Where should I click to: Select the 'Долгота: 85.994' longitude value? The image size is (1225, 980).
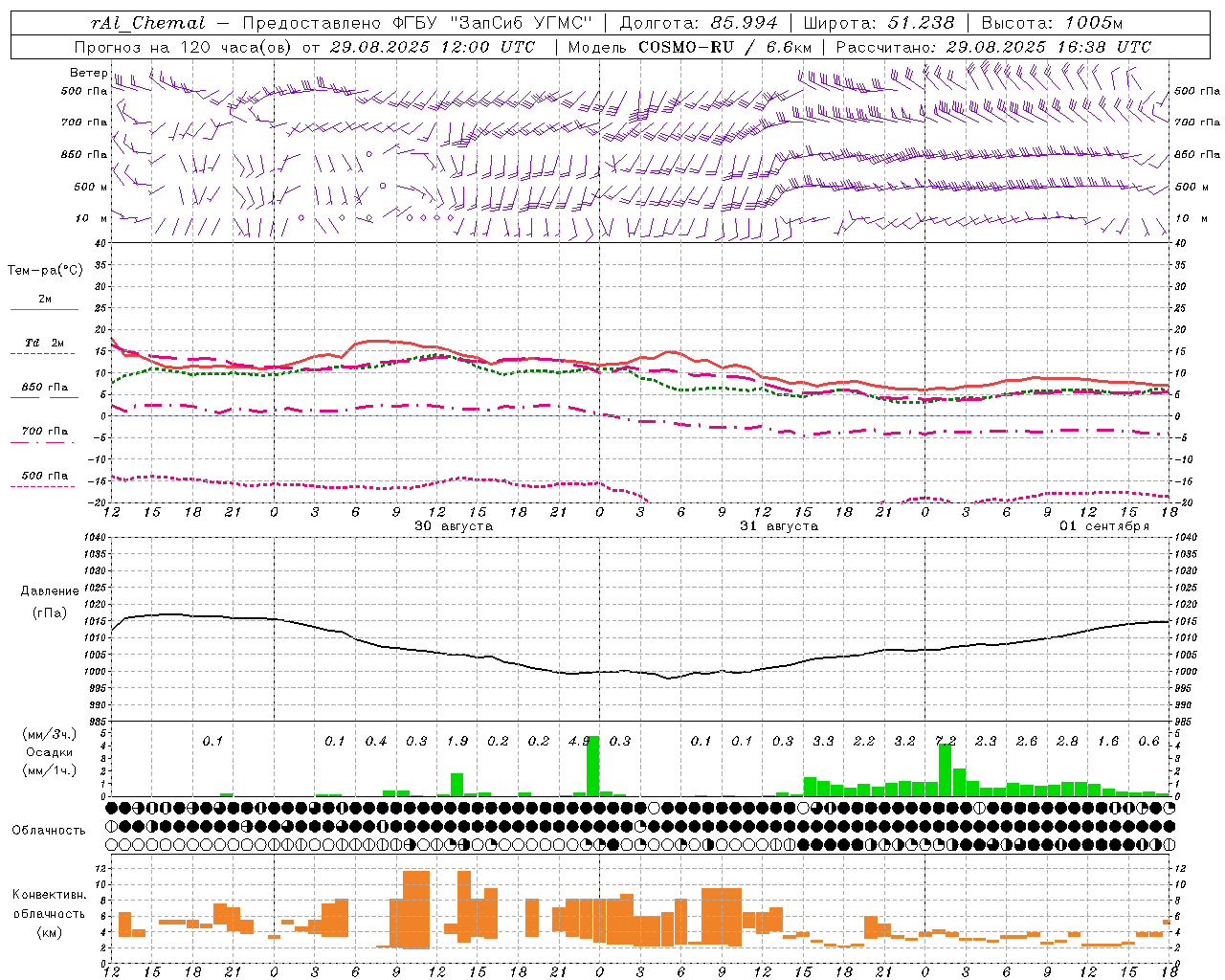click(x=699, y=23)
